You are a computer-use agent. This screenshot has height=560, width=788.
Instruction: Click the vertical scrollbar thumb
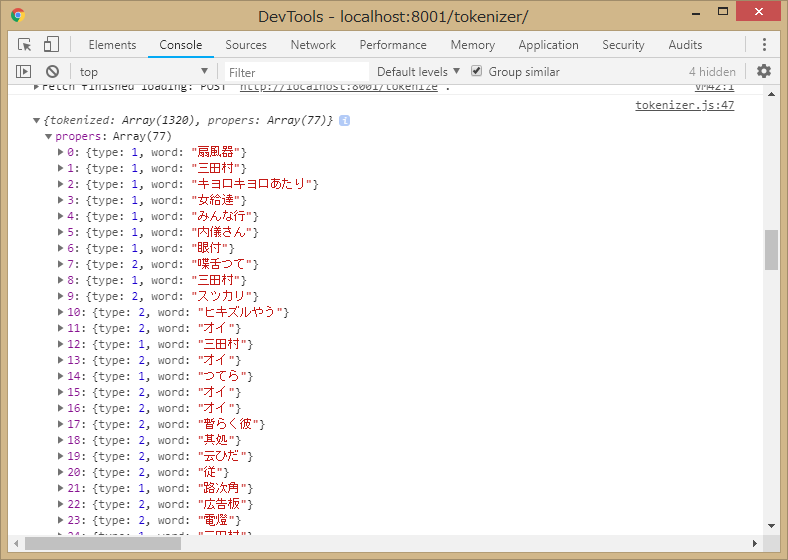pos(771,250)
